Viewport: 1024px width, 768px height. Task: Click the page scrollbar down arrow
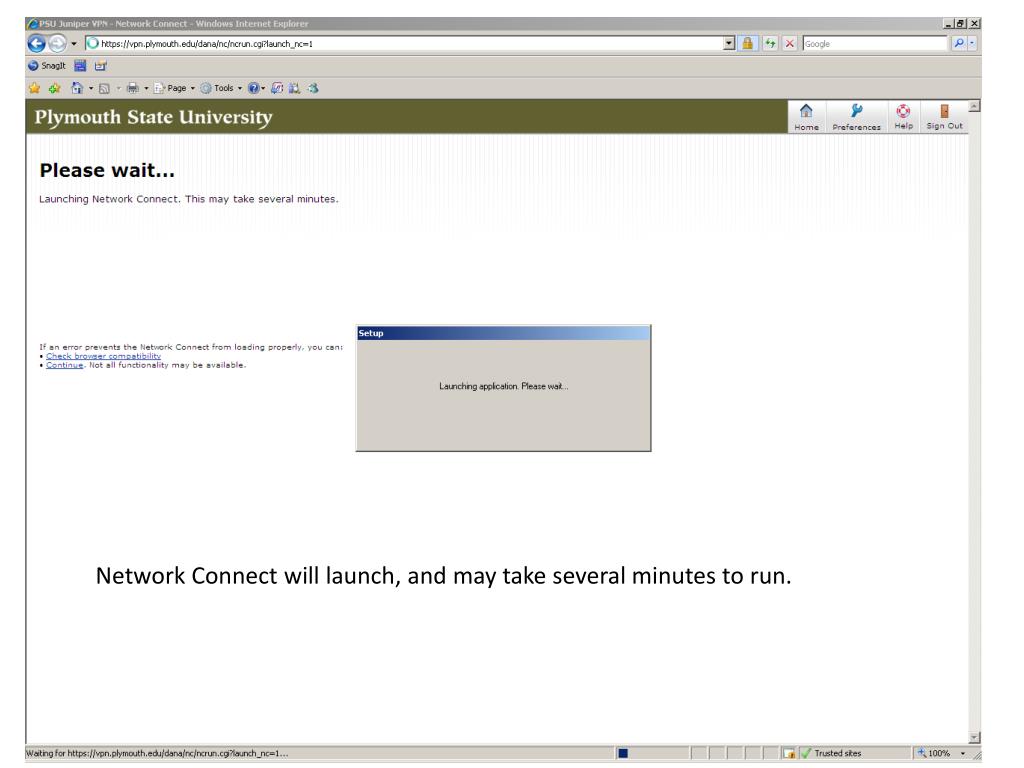974,738
